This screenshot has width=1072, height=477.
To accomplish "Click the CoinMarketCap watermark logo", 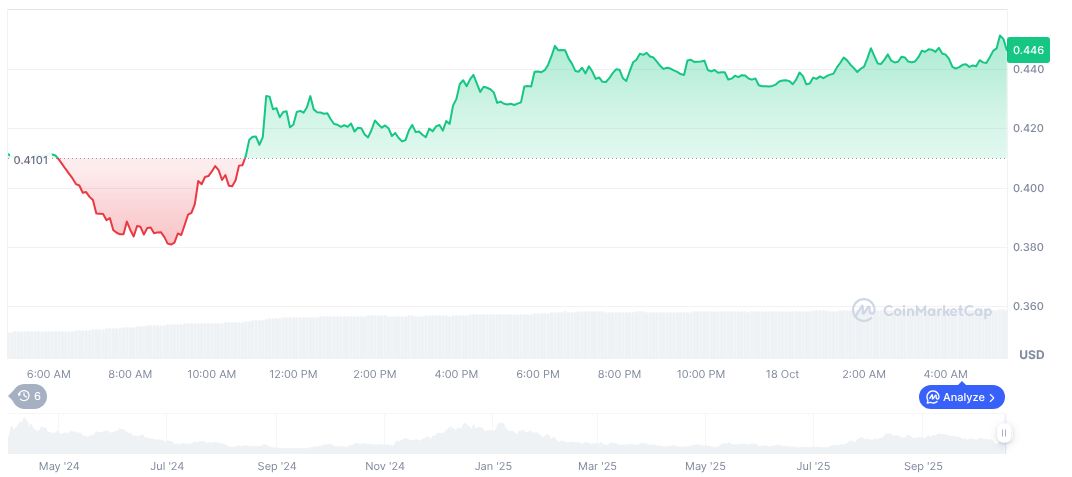I will point(863,311).
